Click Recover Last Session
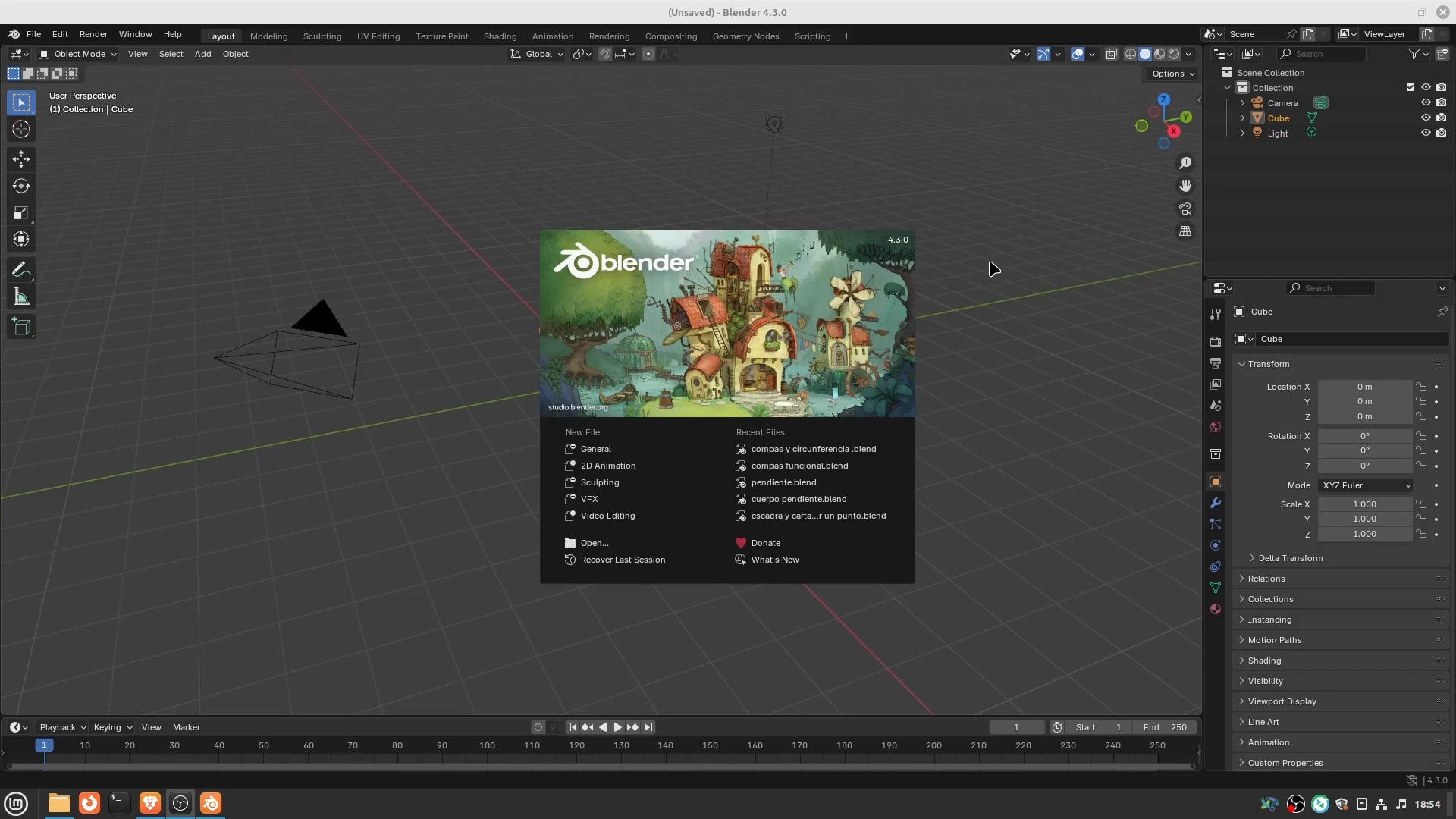This screenshot has height=819, width=1456. coord(623,560)
